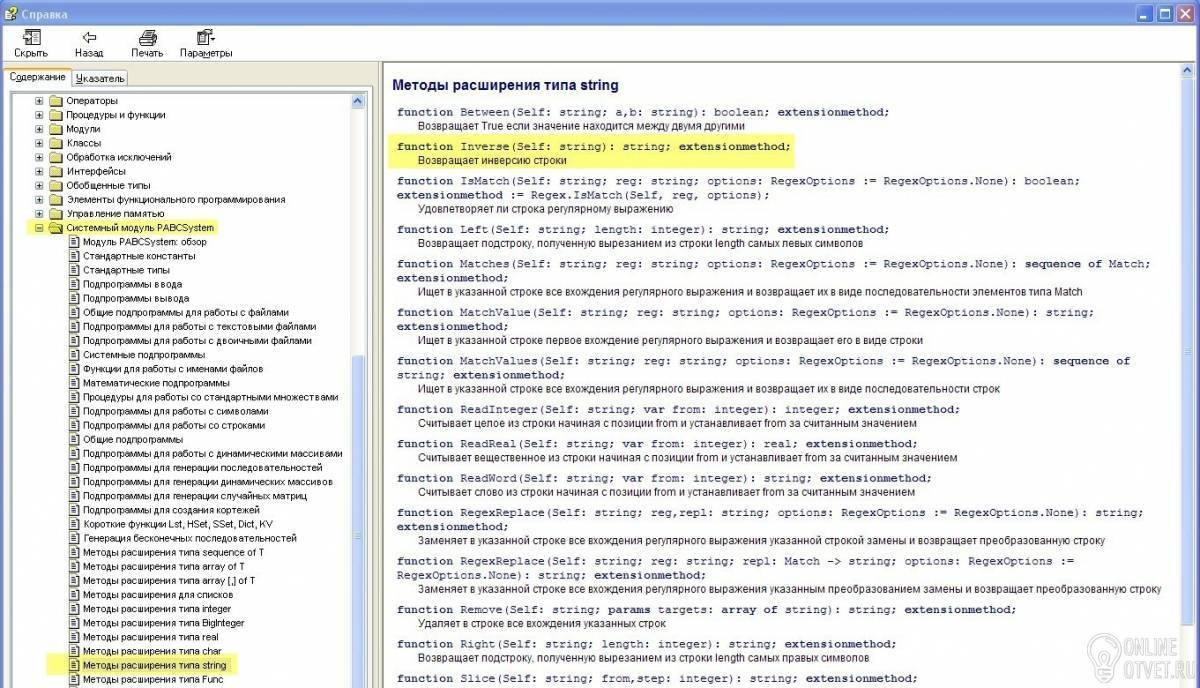
Task: Open Подпрограммы для генерации последовательностей
Action: (203, 467)
